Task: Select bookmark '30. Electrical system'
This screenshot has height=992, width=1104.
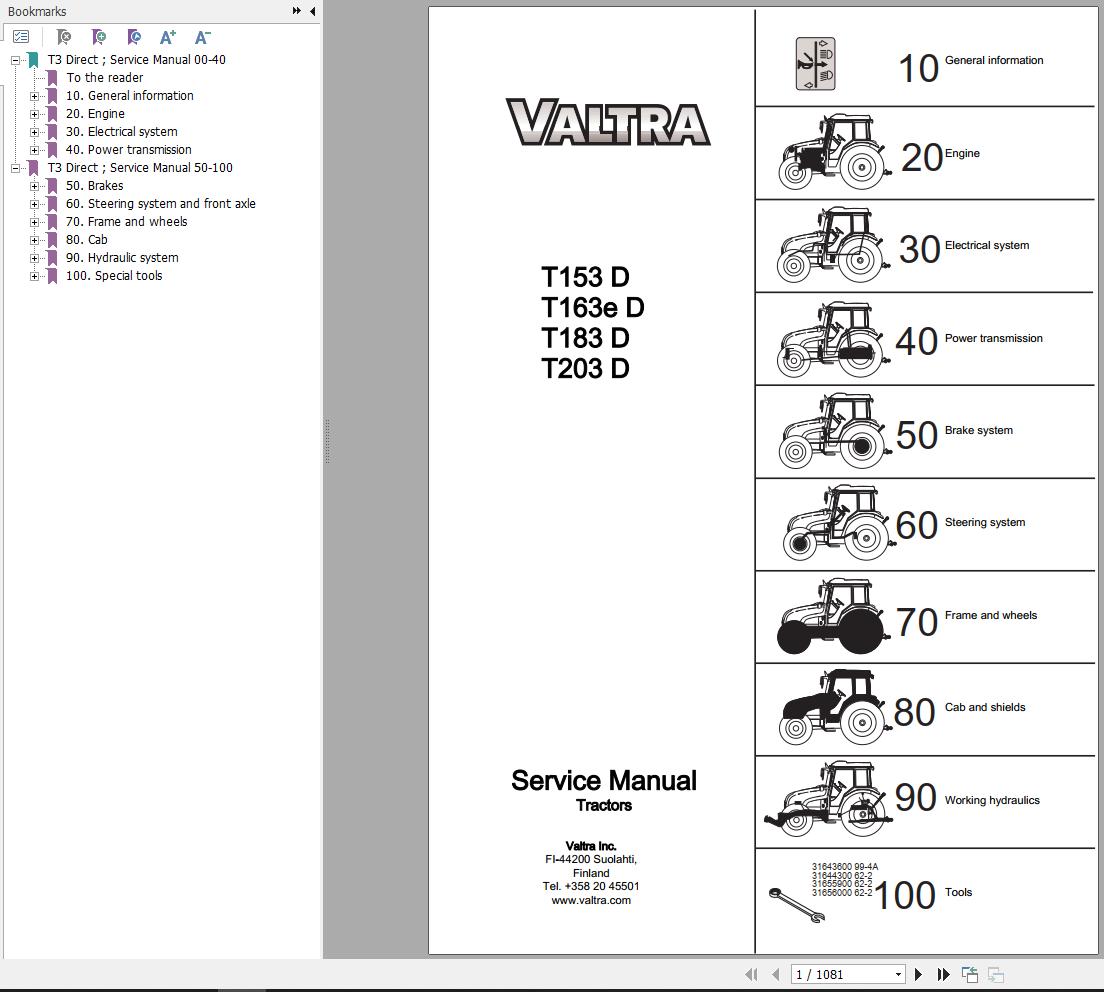Action: pyautogui.click(x=122, y=132)
